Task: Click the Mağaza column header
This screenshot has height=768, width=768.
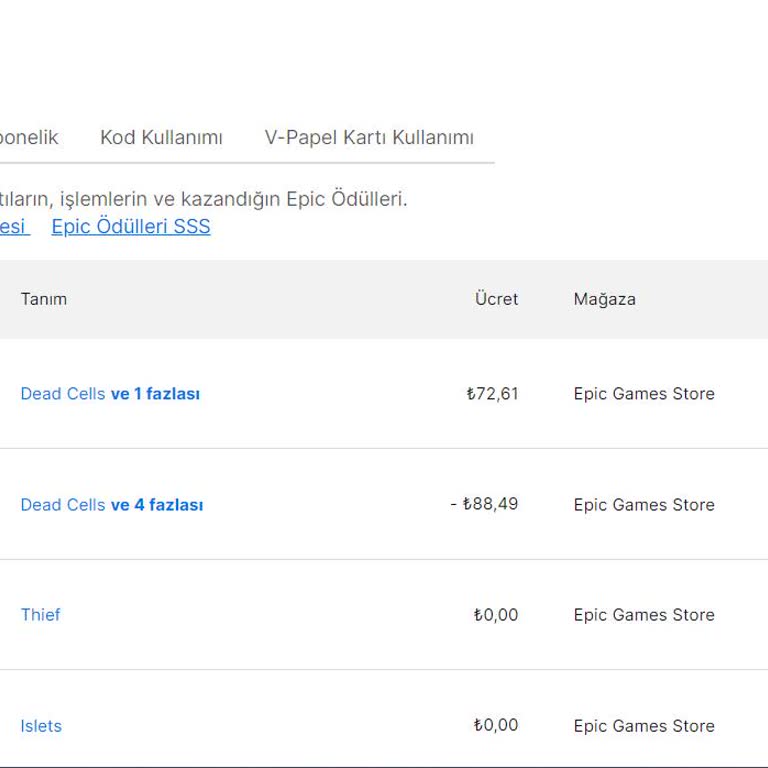Action: tap(604, 299)
